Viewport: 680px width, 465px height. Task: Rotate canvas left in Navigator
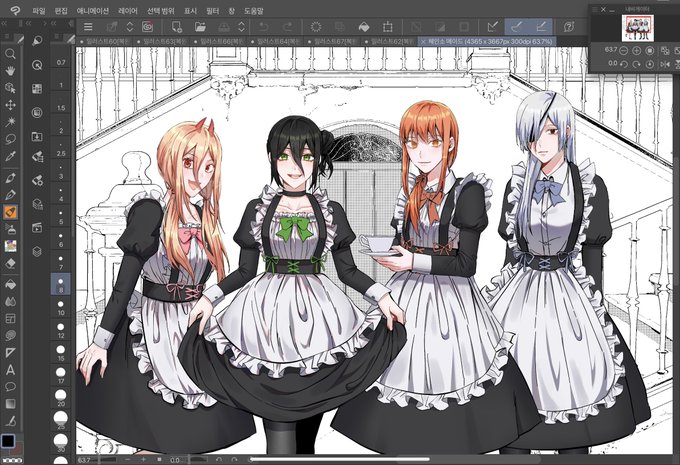coord(623,64)
